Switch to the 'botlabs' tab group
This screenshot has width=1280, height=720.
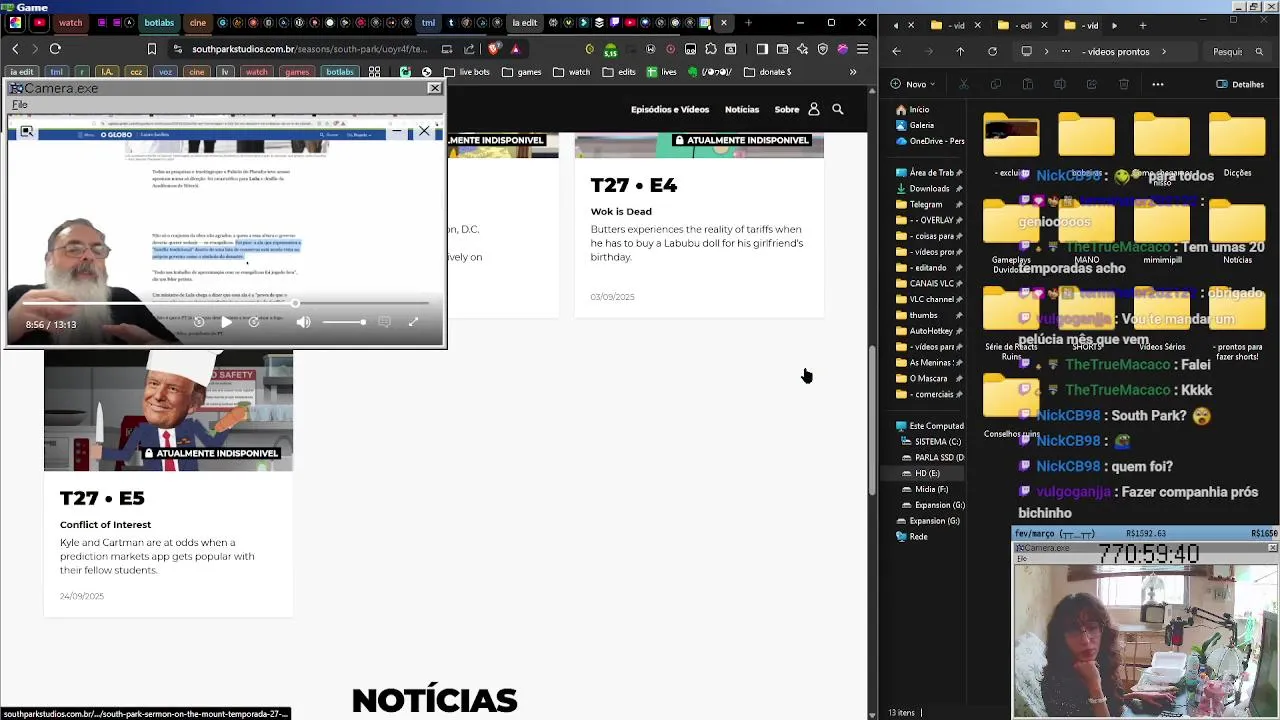(x=159, y=23)
